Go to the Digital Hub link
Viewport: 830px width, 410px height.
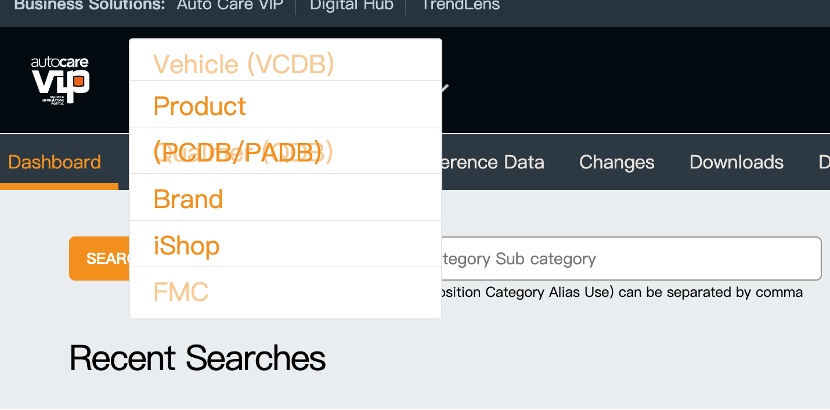(351, 5)
